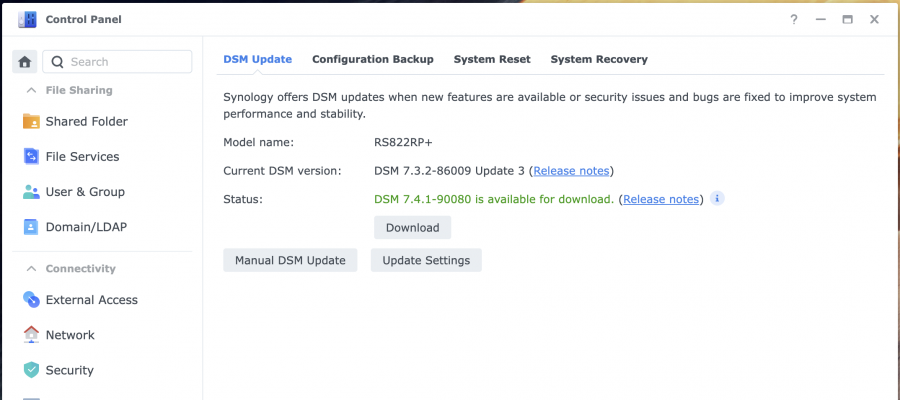Click the Control Panel app icon in title bar
The height and width of the screenshot is (400, 900).
click(26, 20)
